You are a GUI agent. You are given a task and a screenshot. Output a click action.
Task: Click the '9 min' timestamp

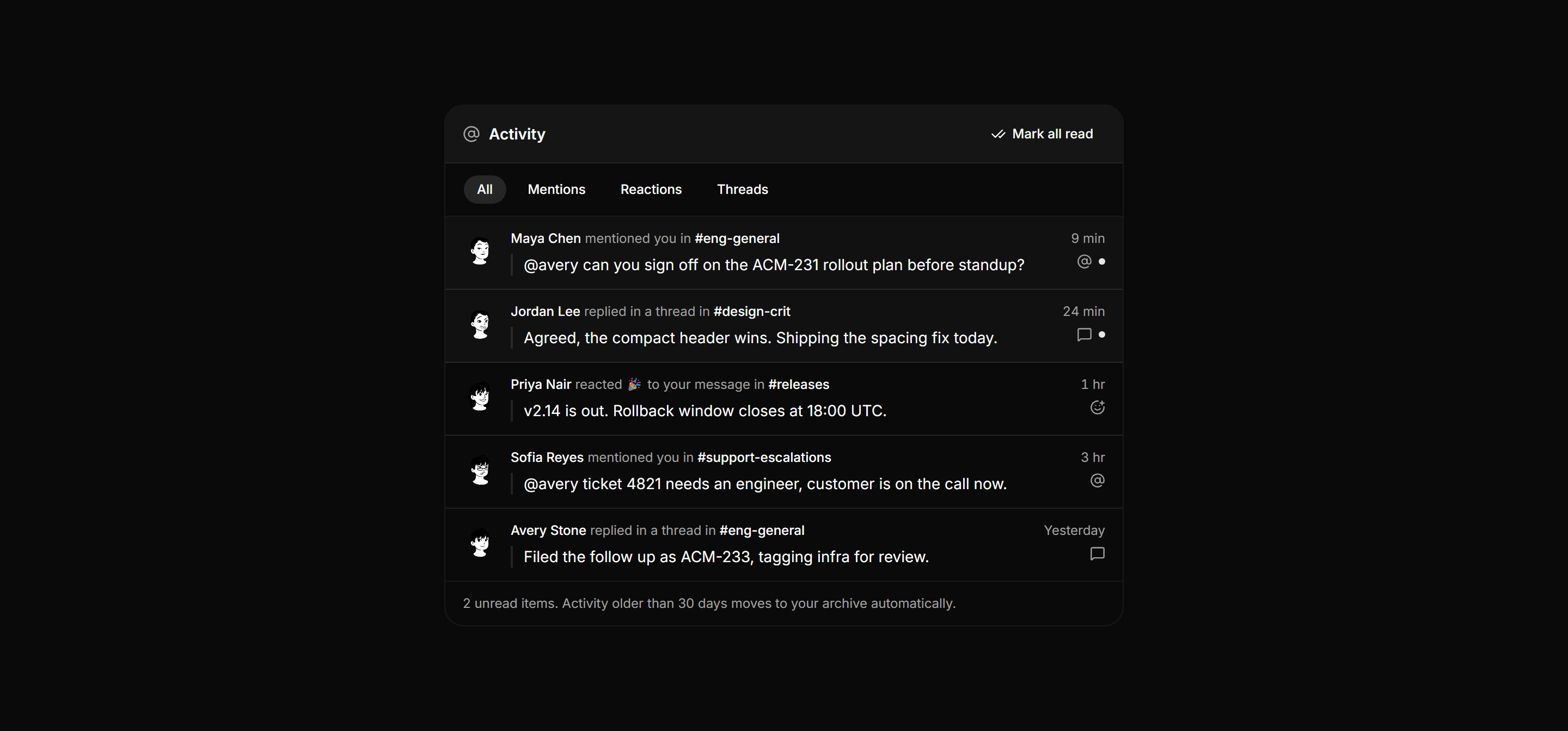click(x=1088, y=238)
